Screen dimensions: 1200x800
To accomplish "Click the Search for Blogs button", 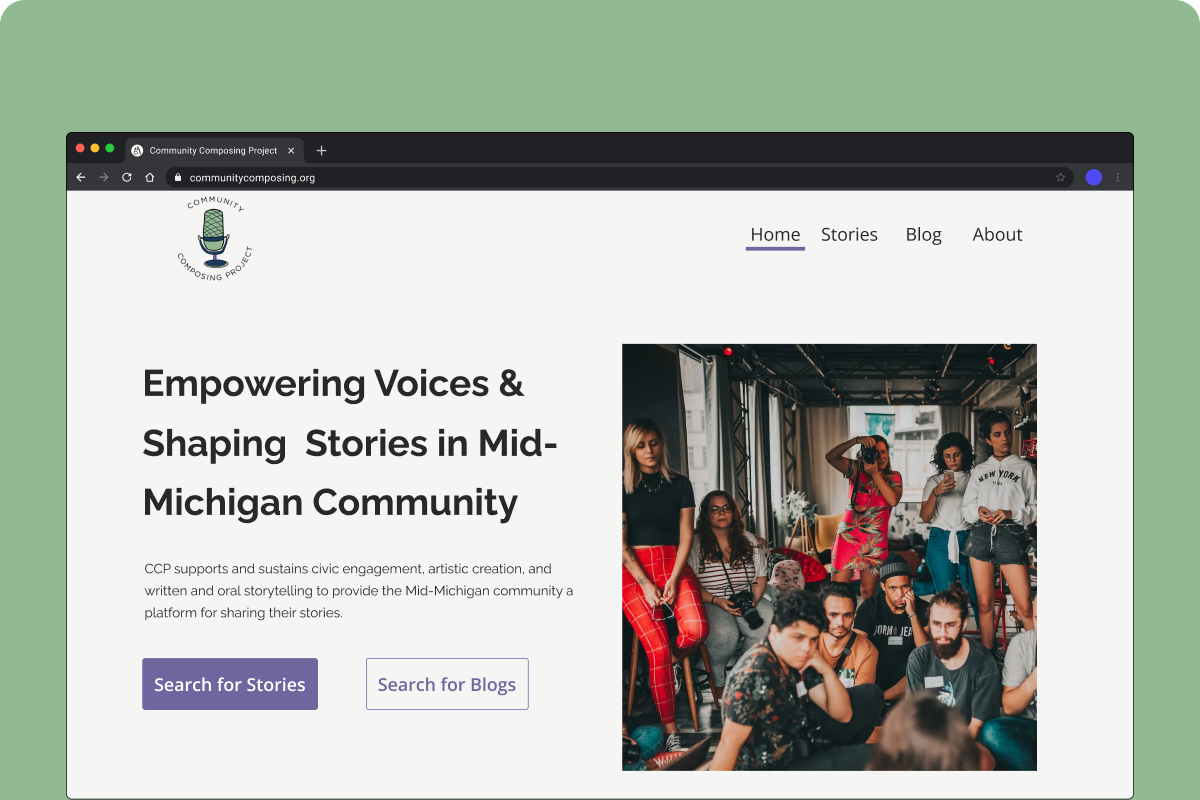I will pos(447,684).
